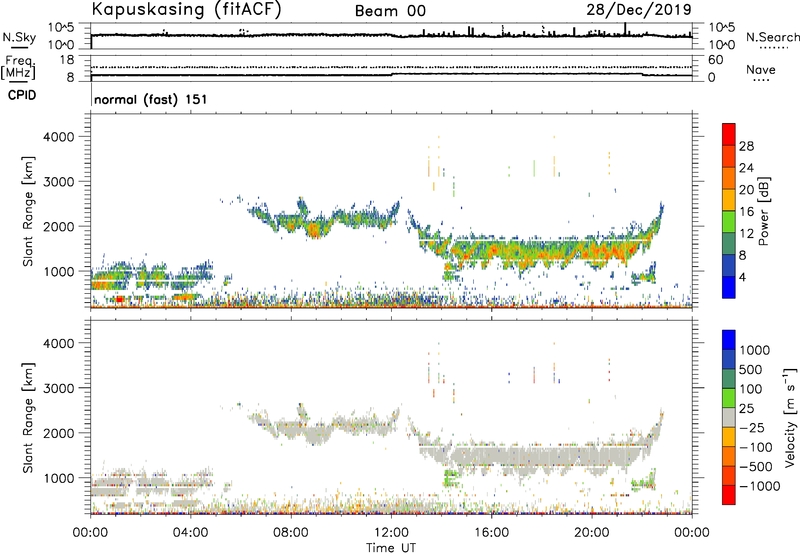Click the '12:00' time axis tick label
The width and height of the screenshot is (800, 554).
coord(391,533)
